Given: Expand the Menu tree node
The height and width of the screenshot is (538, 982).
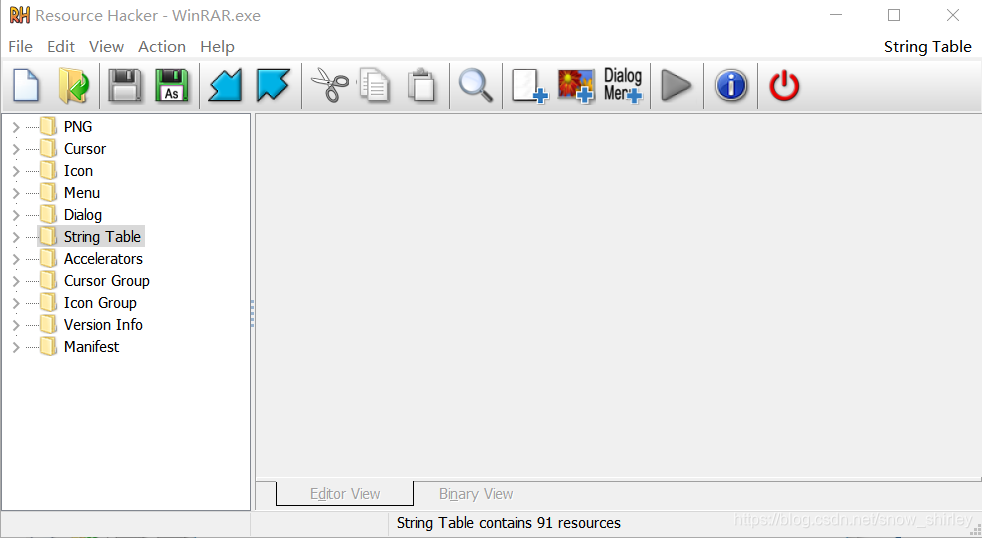Looking at the screenshot, I should (16, 193).
